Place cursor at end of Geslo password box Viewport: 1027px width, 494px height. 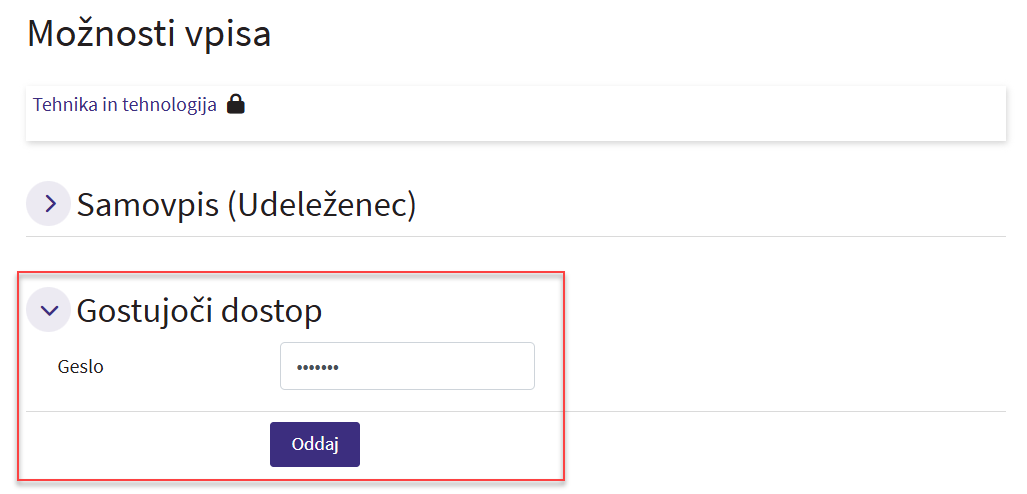pyautogui.click(x=500, y=366)
